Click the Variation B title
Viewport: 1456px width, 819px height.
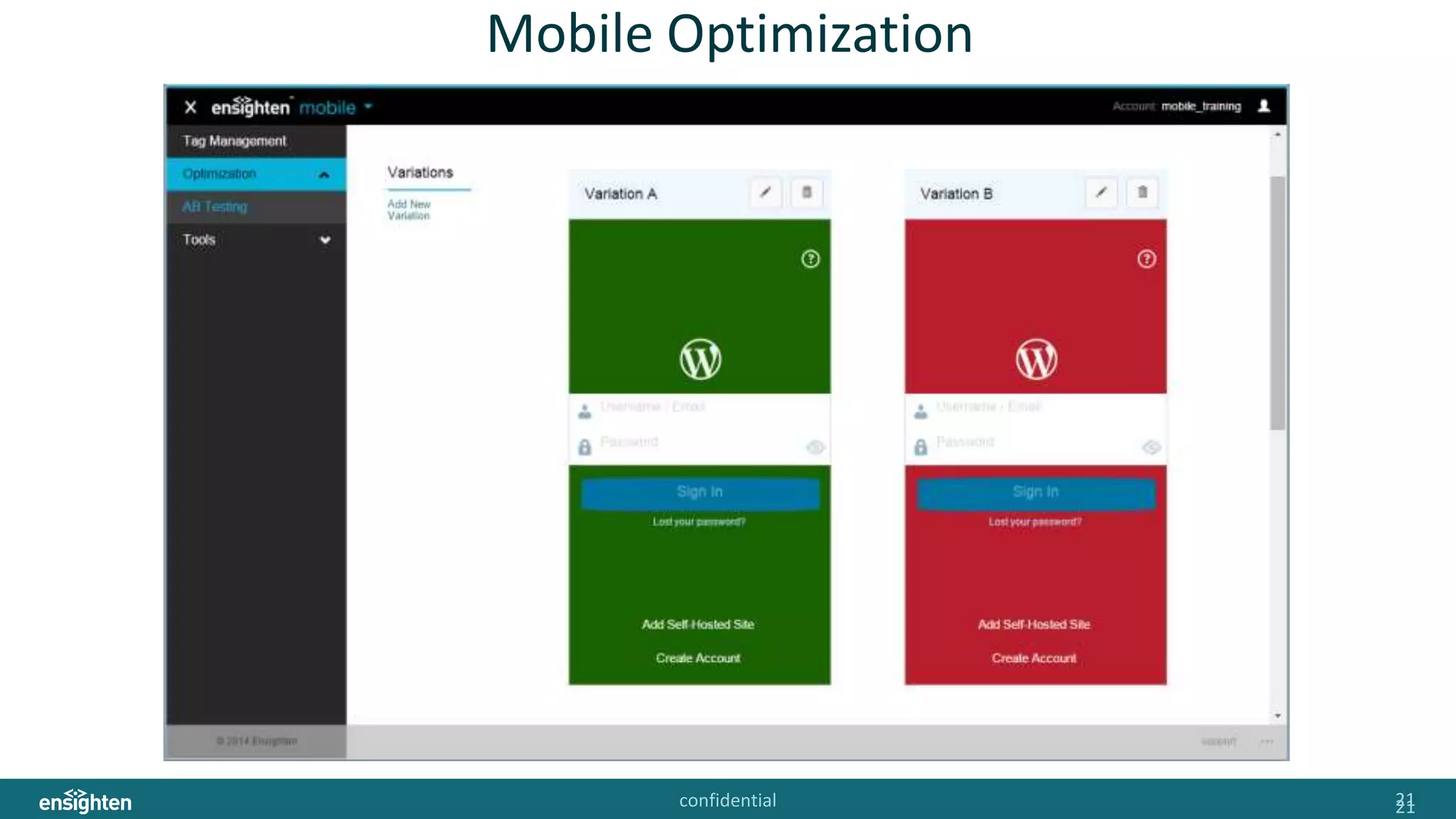point(956,193)
